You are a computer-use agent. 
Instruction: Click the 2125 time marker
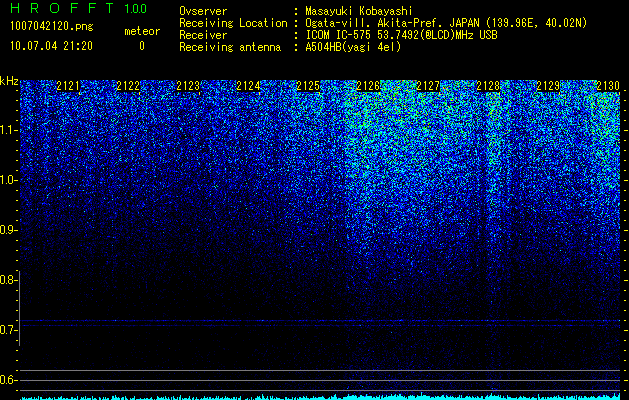pos(308,86)
